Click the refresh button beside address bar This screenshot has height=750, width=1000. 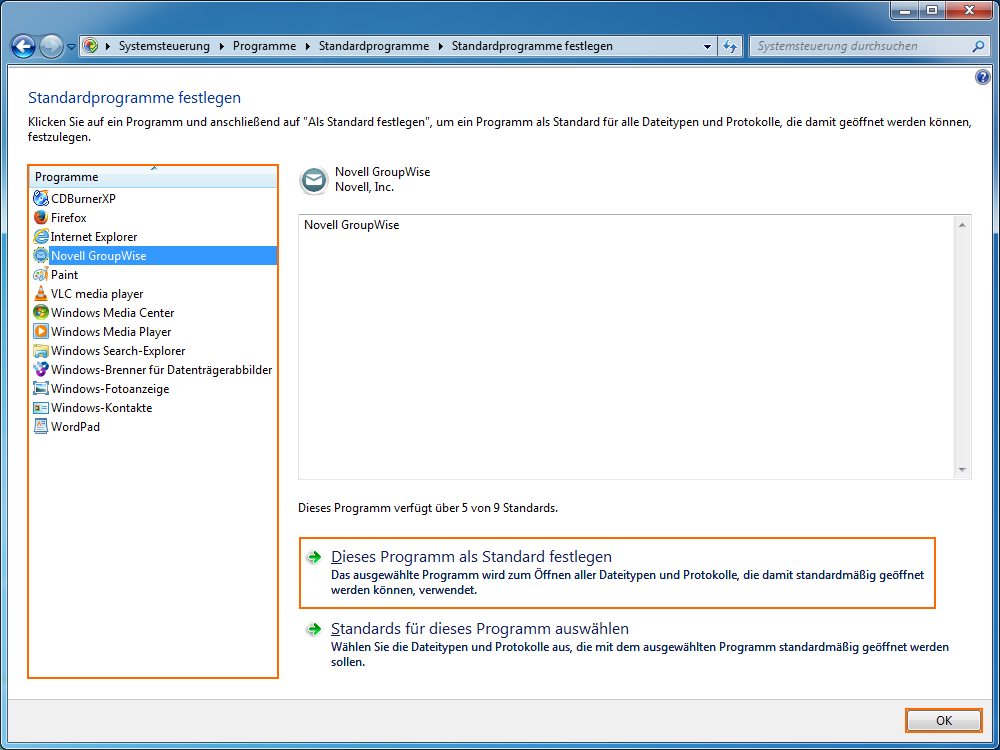(x=730, y=46)
